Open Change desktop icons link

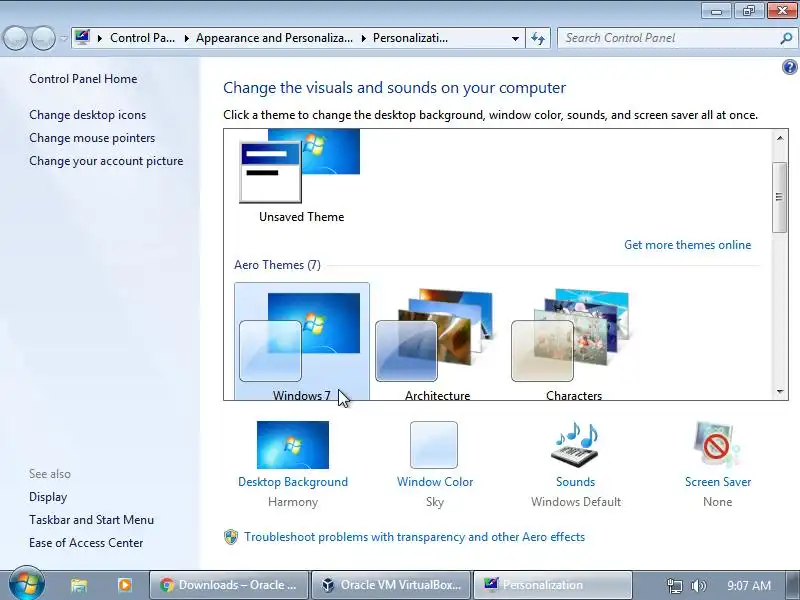coord(88,115)
